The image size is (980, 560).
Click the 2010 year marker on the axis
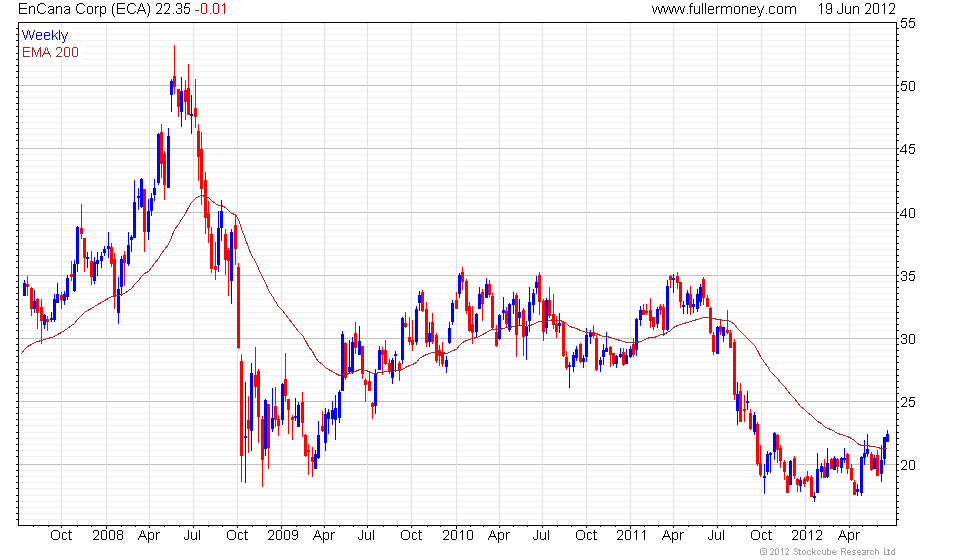click(458, 536)
